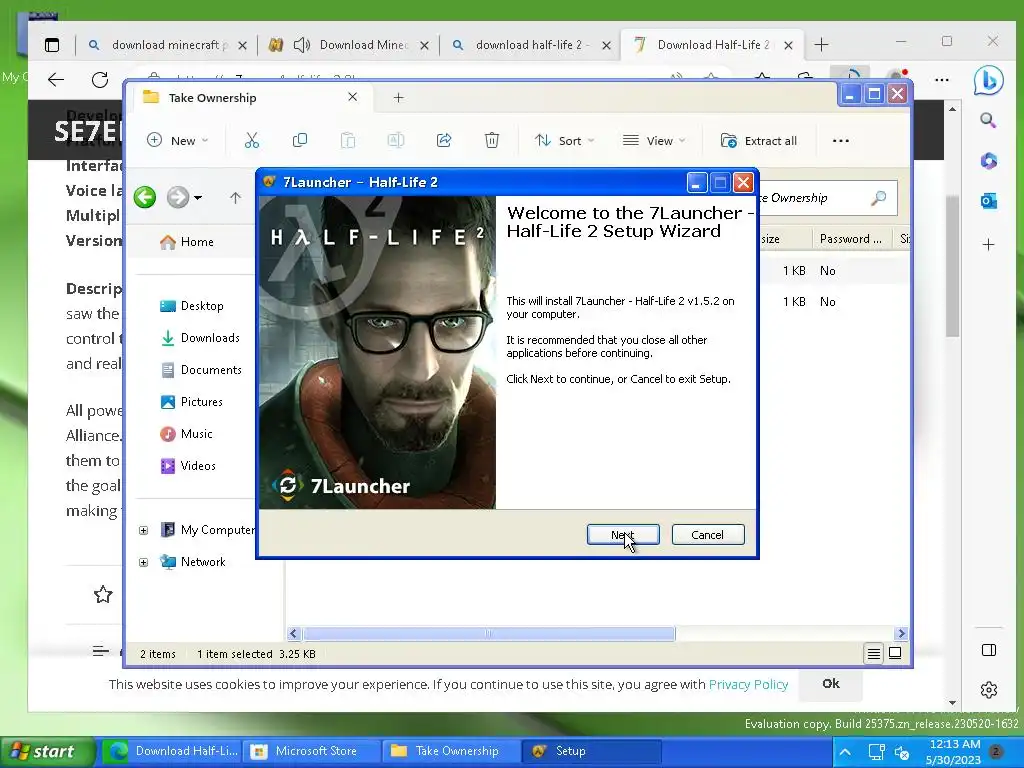
Task: Open Documents in navigation pane
Action: click(x=201, y=370)
